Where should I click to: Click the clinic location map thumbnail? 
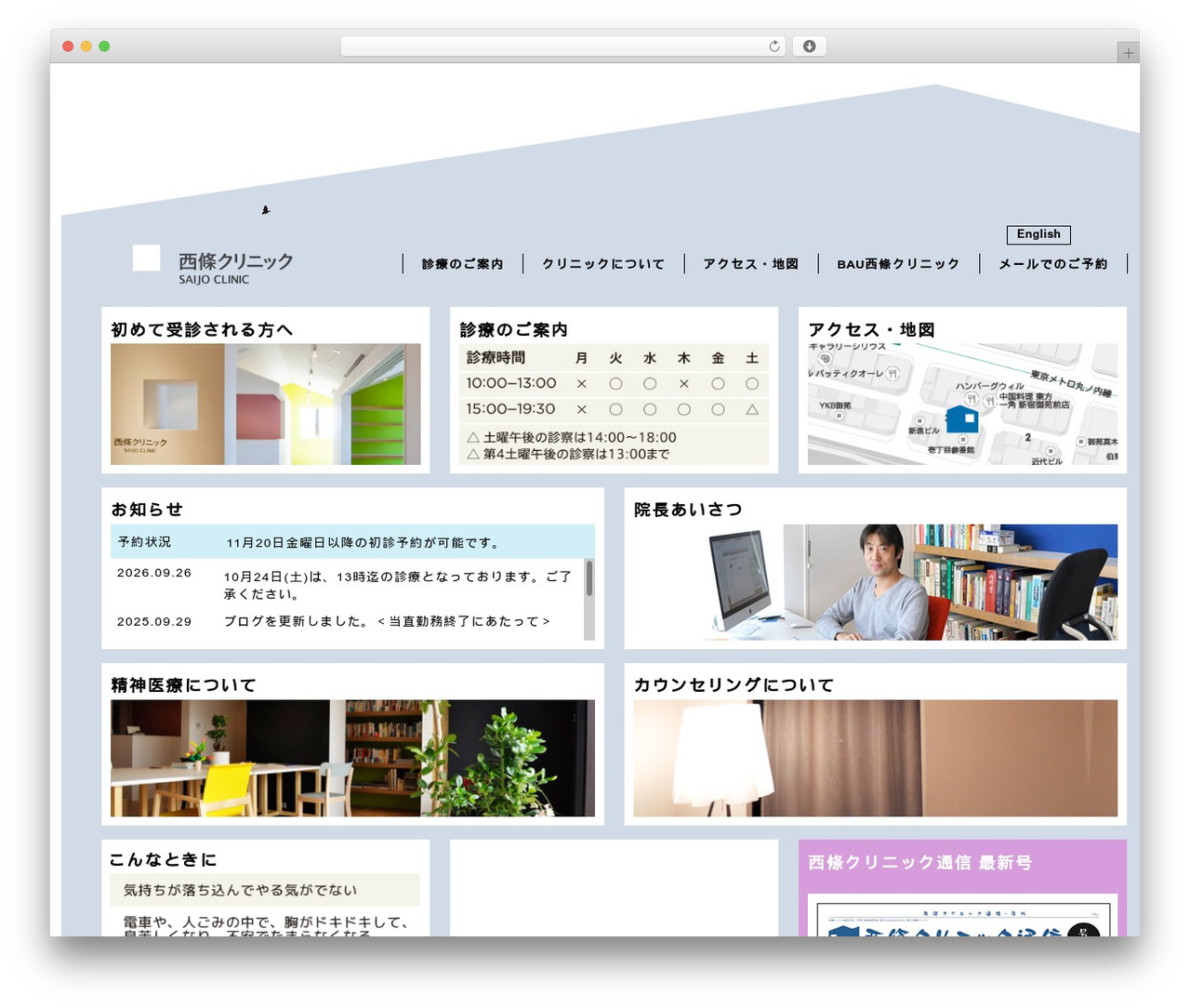pos(962,405)
